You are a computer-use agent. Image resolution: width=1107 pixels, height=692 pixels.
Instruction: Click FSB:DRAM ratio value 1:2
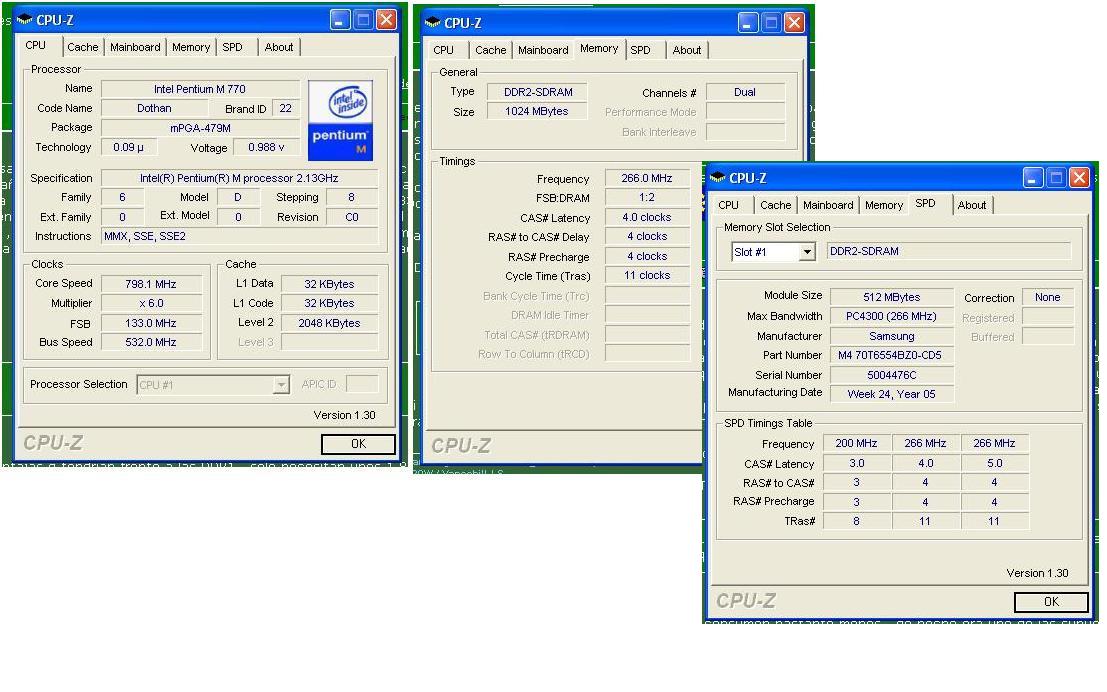click(x=647, y=198)
